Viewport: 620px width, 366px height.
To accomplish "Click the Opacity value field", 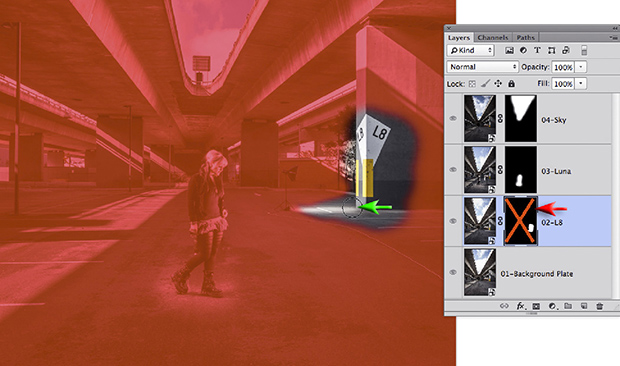I will pyautogui.click(x=563, y=67).
